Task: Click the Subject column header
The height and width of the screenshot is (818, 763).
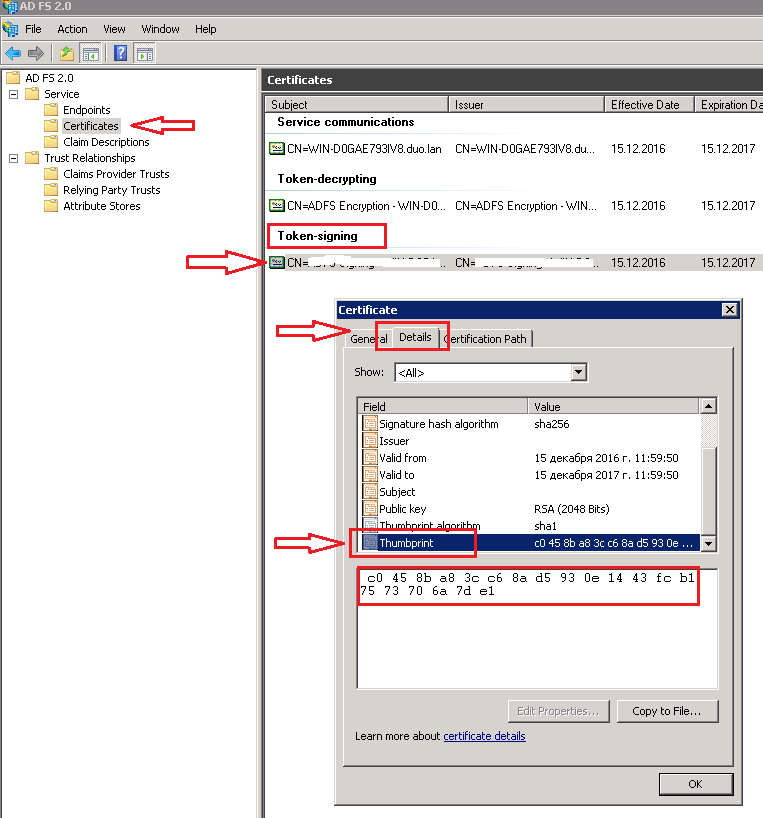Action: 357,104
